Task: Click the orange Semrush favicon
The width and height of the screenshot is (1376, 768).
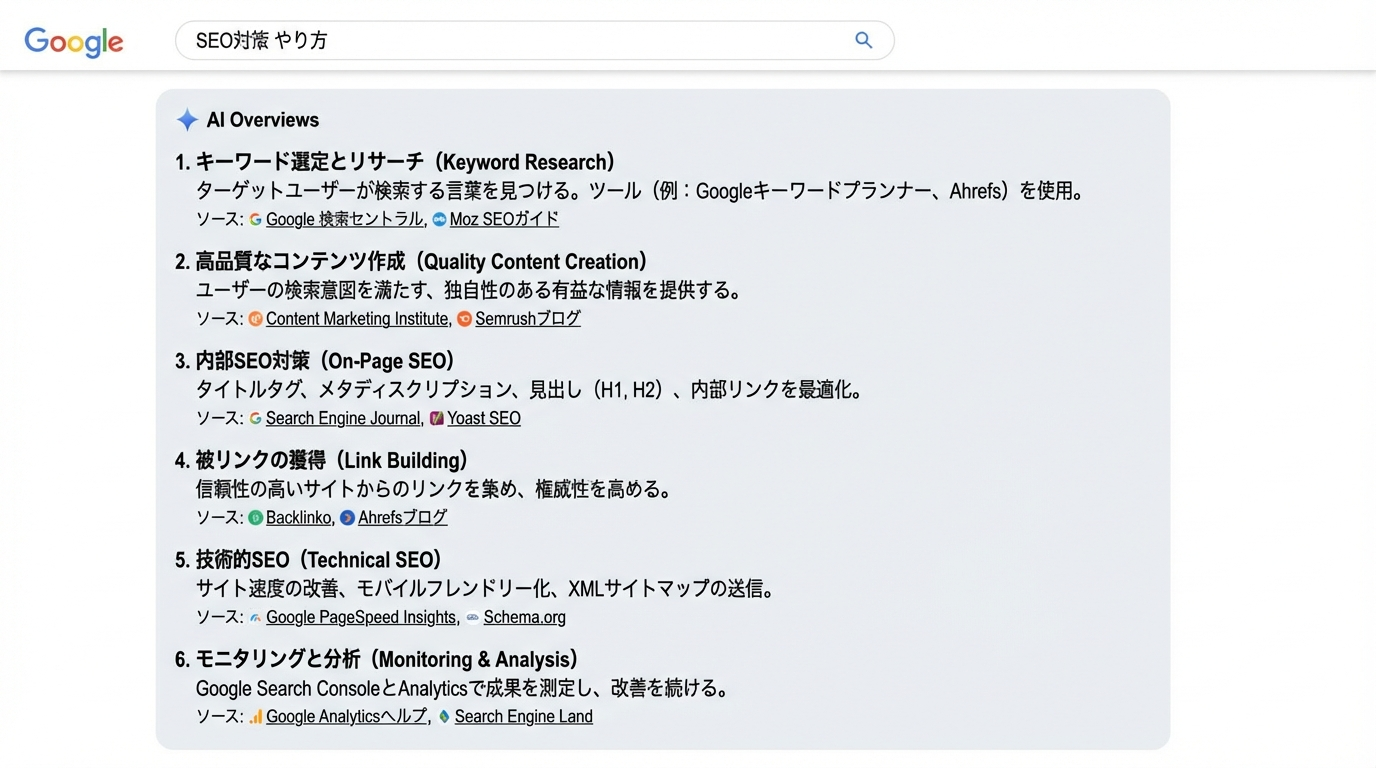Action: [464, 318]
